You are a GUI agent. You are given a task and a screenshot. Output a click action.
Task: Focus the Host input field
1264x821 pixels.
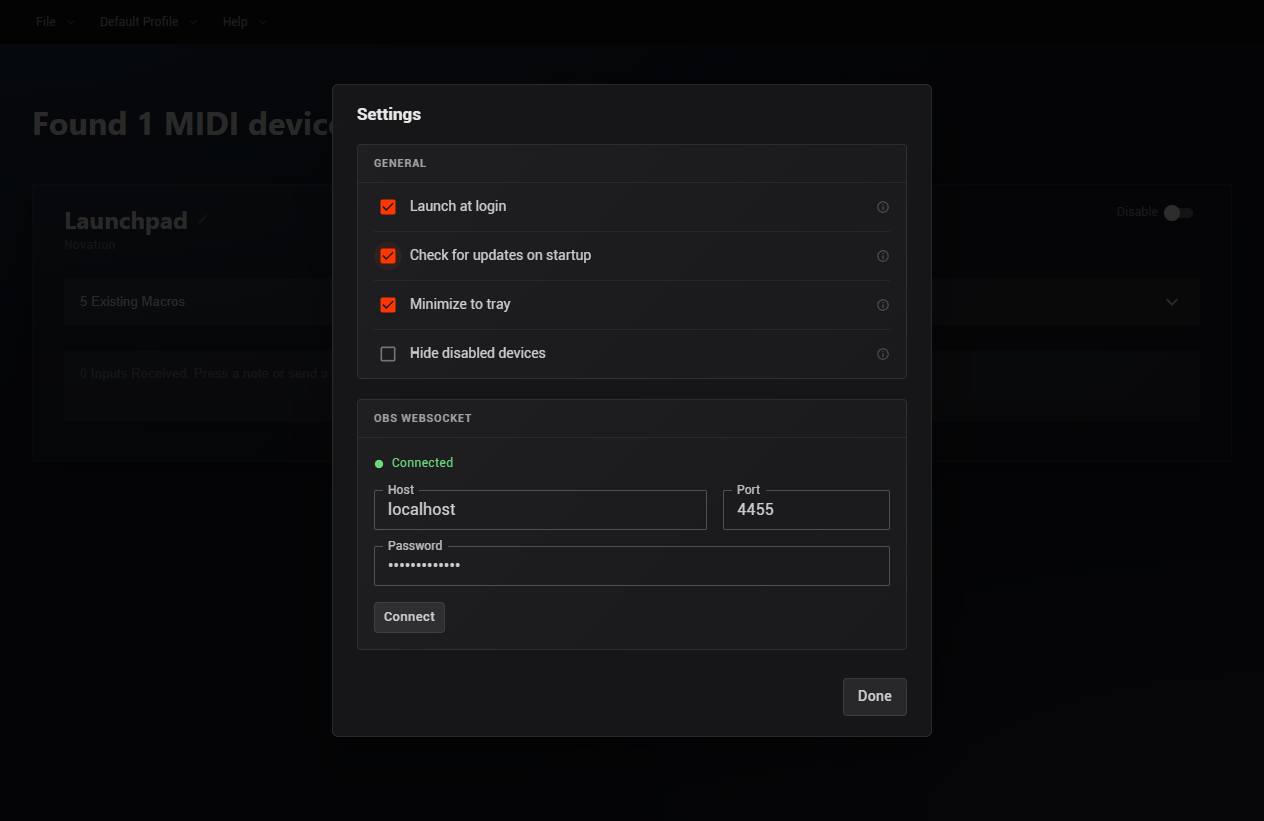[540, 510]
